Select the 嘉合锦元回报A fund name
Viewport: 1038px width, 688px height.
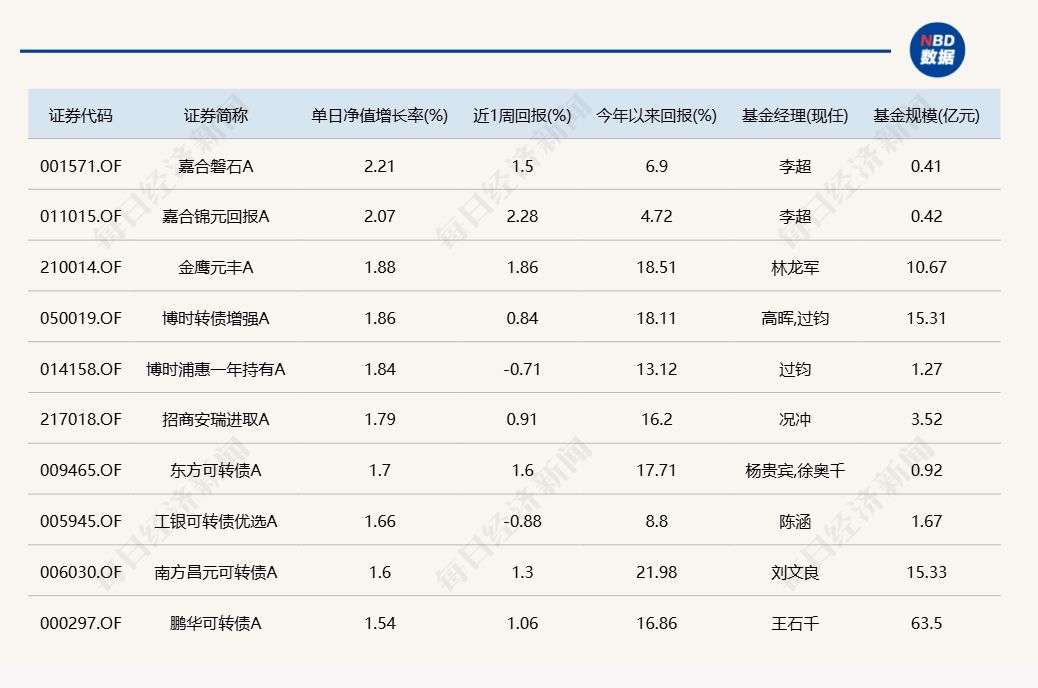216,216
